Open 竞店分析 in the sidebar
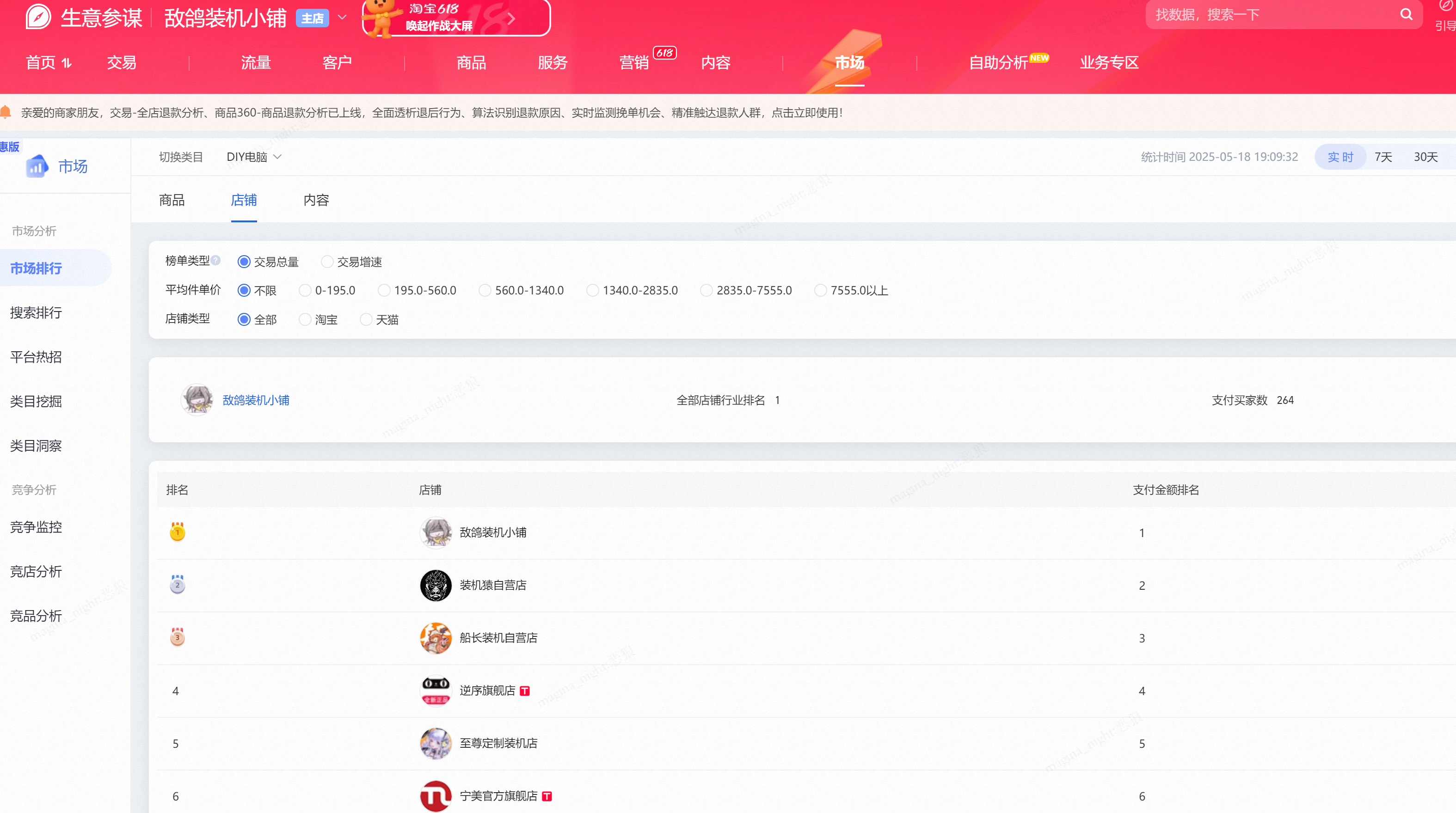 (36, 572)
